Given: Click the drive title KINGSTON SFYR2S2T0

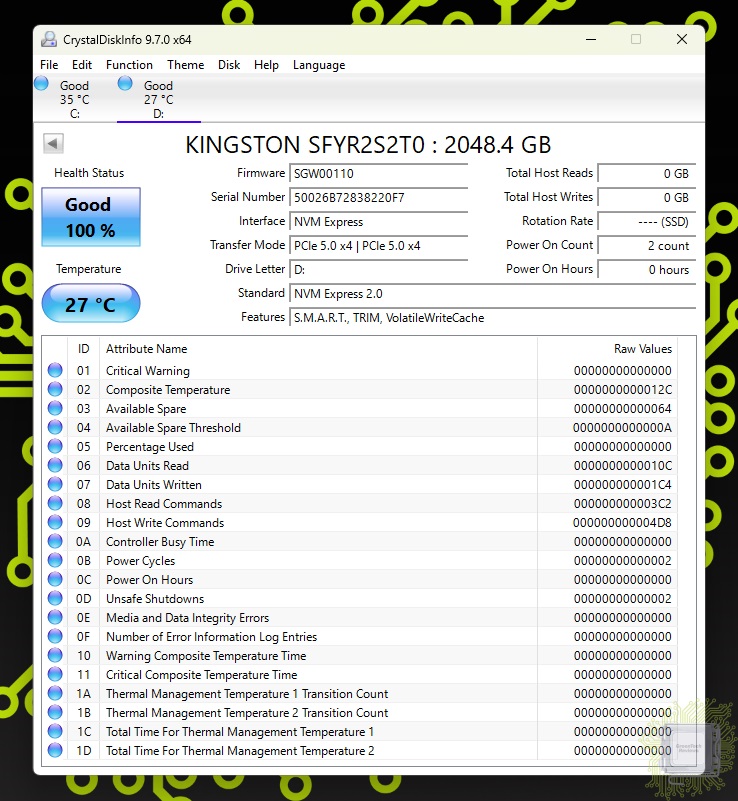Looking at the screenshot, I should pos(305,145).
